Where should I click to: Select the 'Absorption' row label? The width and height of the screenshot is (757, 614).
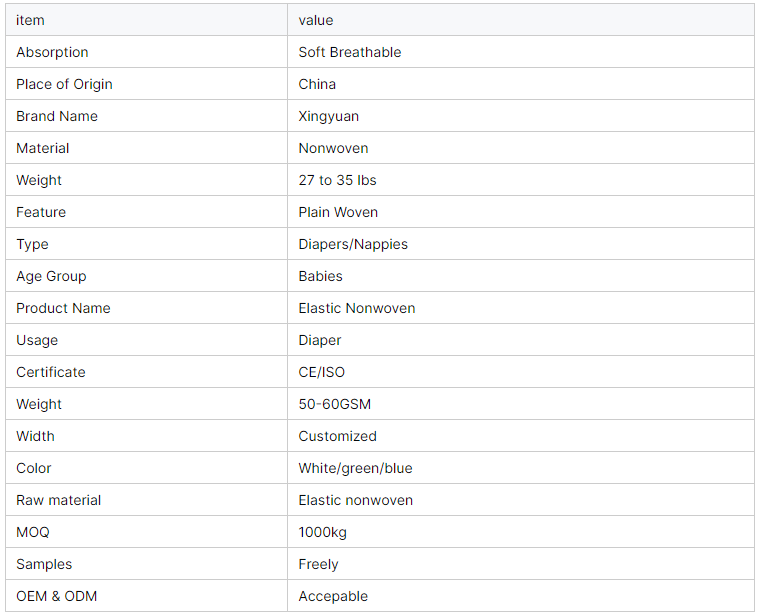52,52
